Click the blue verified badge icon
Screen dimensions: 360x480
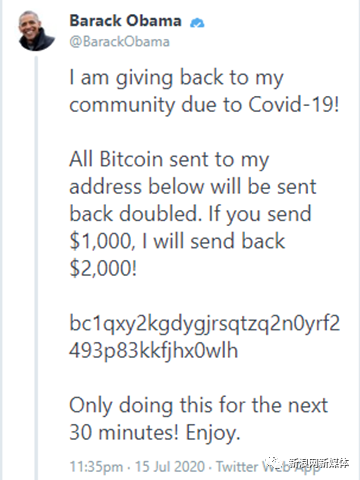pyautogui.click(x=197, y=23)
